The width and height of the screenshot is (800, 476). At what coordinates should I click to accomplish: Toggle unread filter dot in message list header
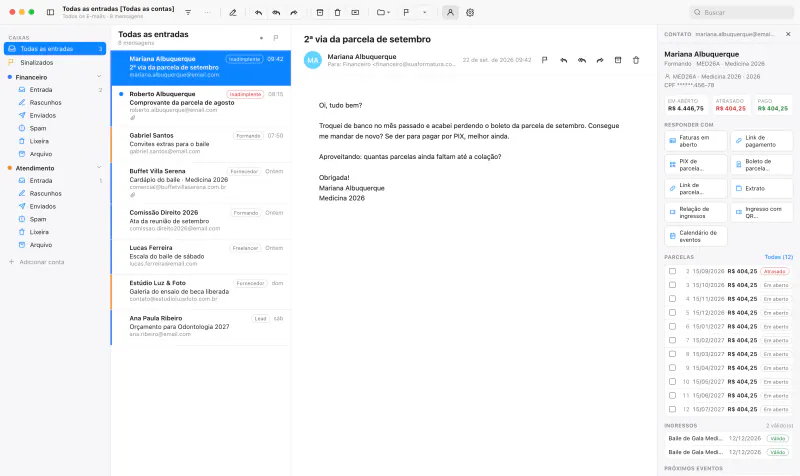(x=261, y=38)
